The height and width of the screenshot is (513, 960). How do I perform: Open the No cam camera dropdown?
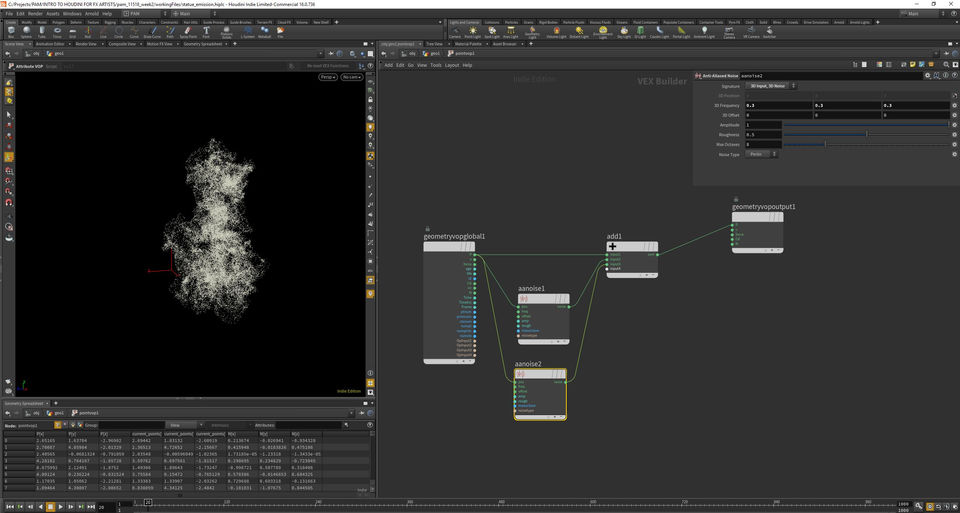[352, 77]
